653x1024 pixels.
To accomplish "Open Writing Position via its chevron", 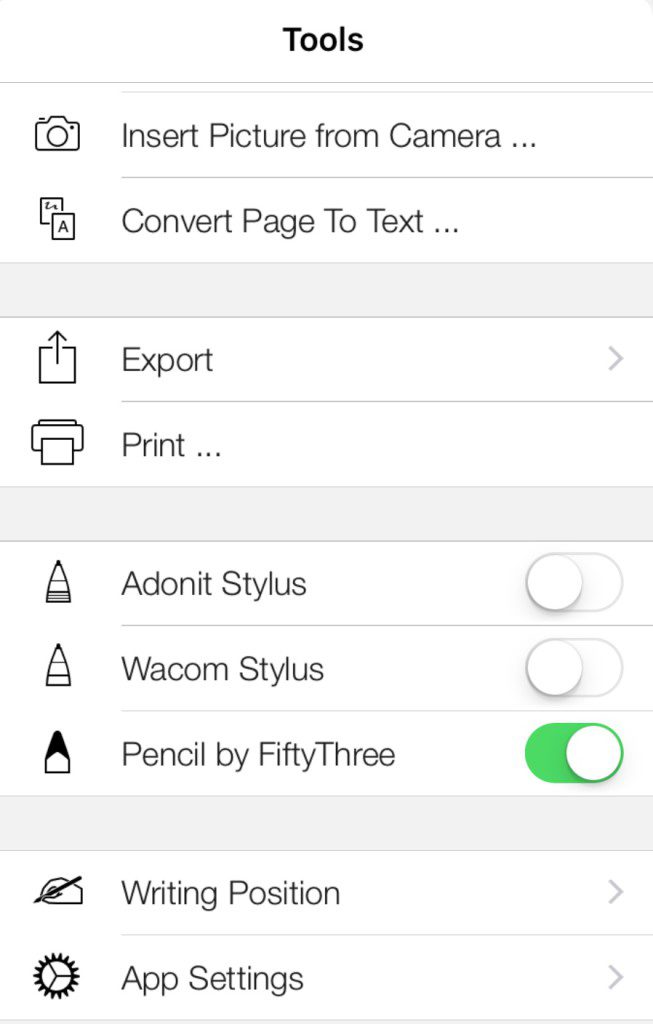I will coord(615,892).
